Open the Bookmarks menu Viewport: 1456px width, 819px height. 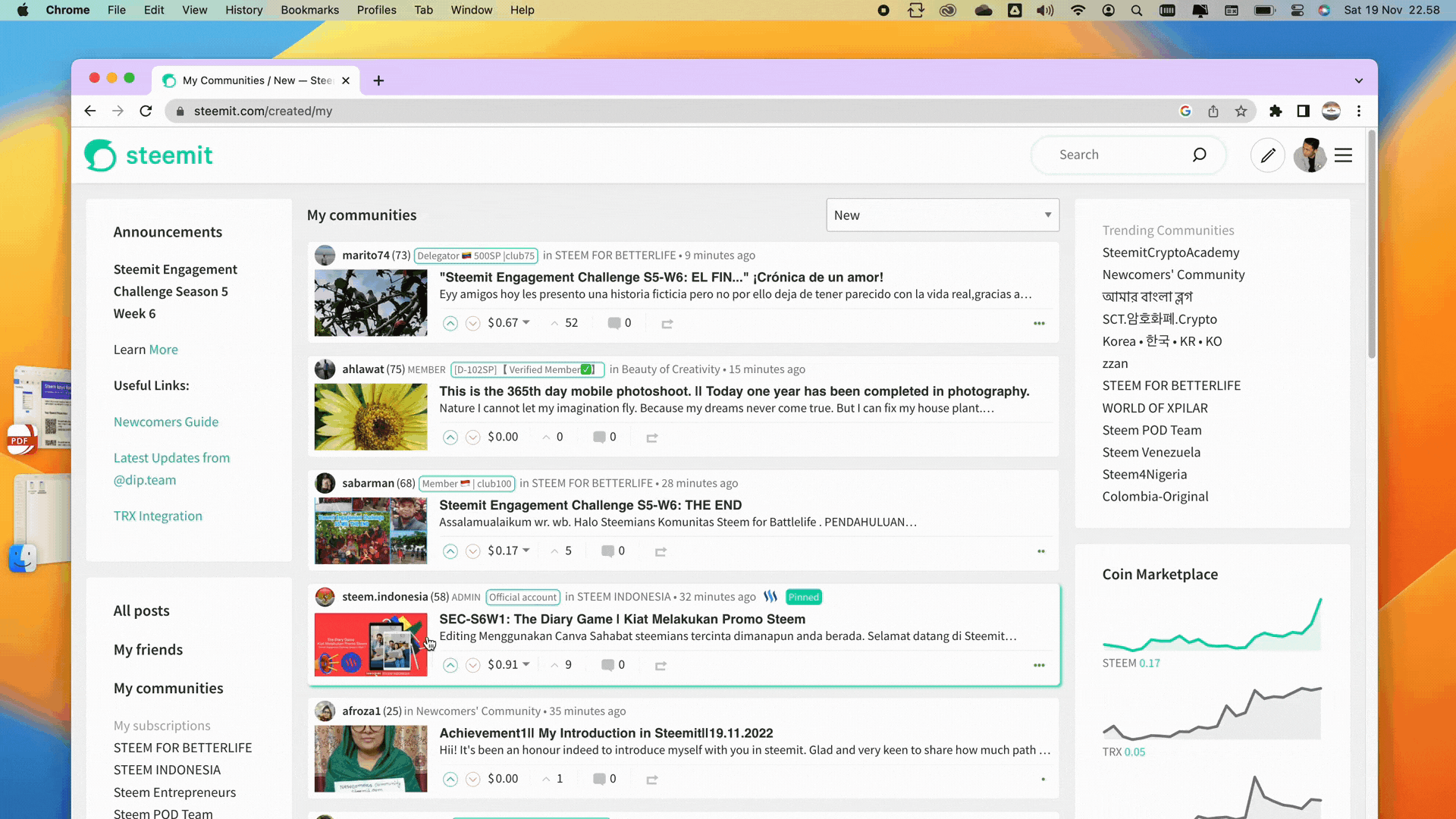pyautogui.click(x=309, y=10)
